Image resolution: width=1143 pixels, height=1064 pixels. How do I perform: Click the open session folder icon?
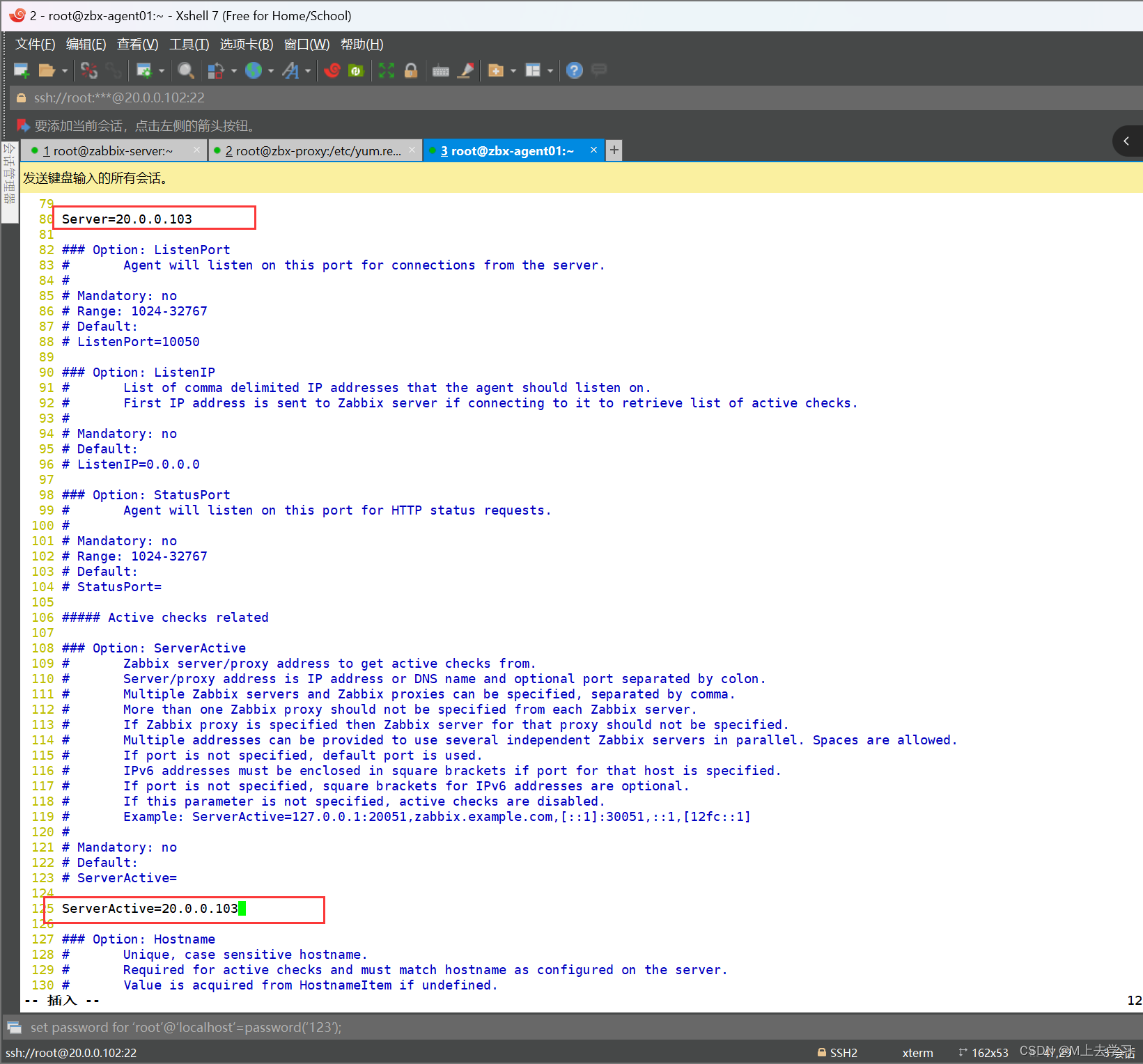point(47,70)
